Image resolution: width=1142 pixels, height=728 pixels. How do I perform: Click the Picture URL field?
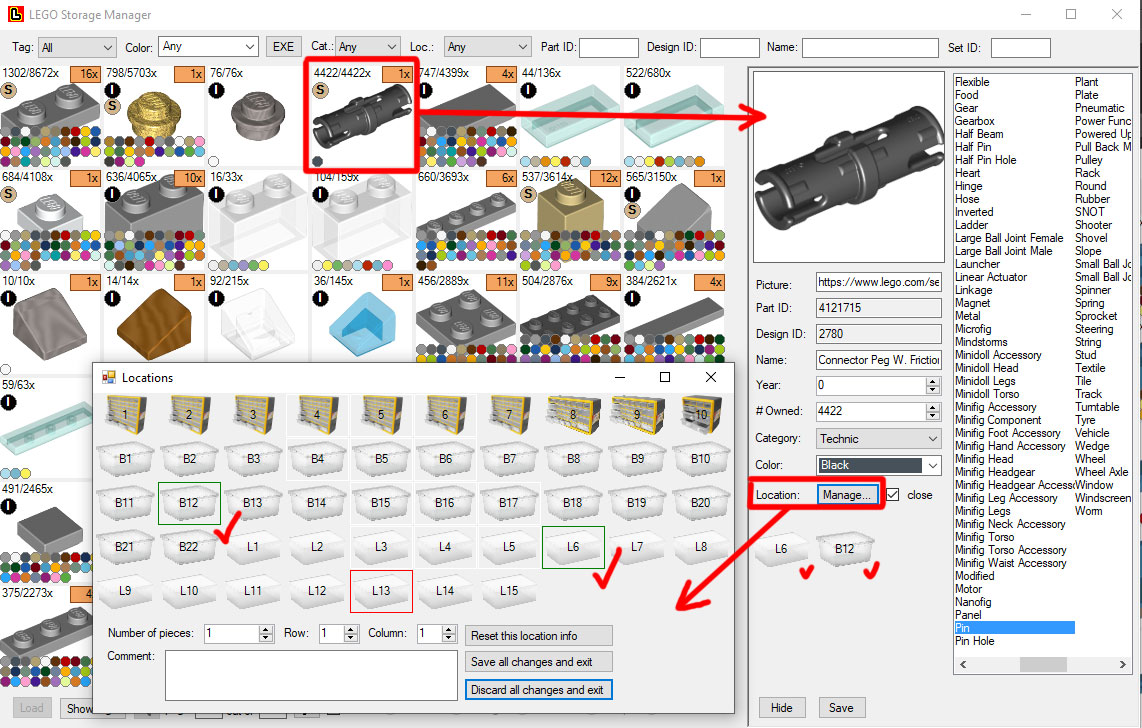point(878,282)
